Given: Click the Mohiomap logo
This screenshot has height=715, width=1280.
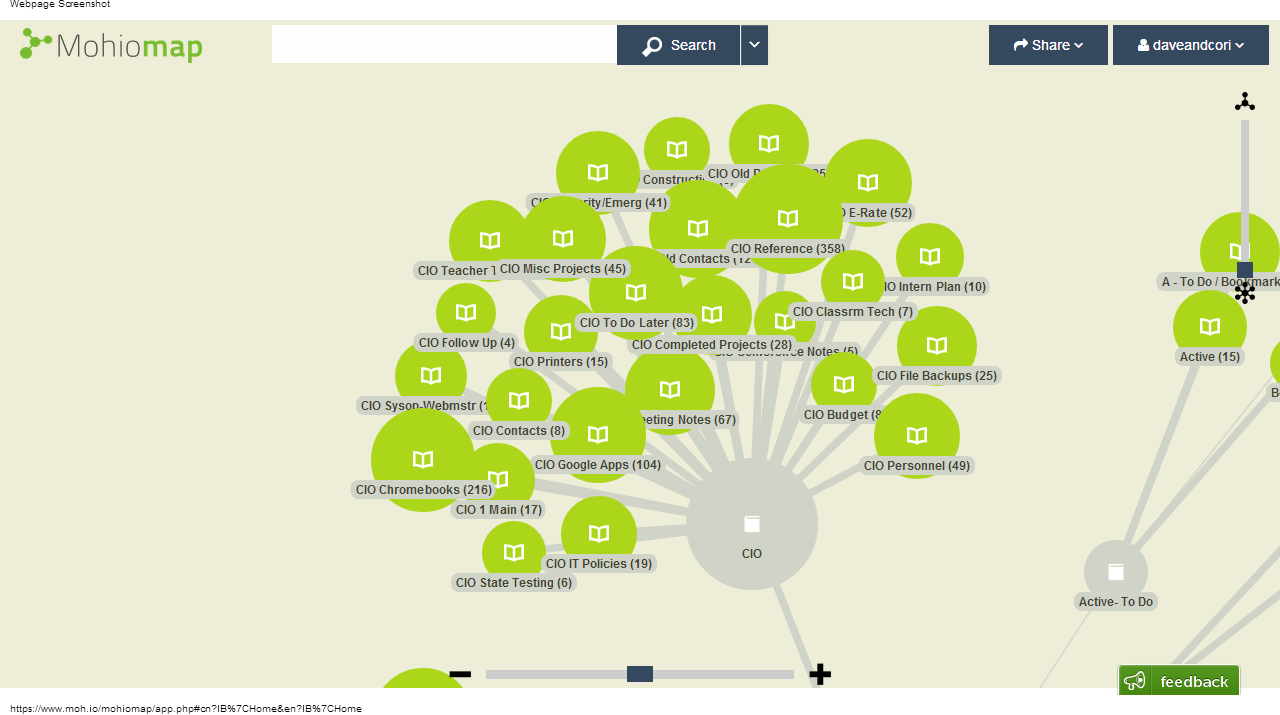Looking at the screenshot, I should [x=110, y=44].
